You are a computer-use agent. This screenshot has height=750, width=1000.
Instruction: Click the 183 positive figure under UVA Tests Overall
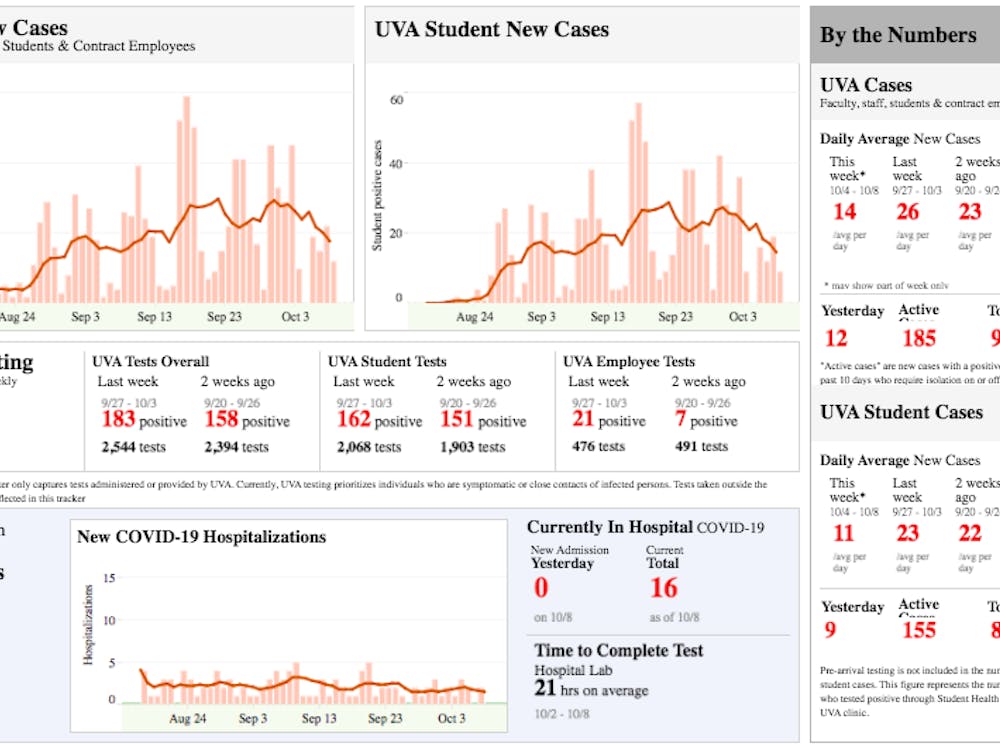144,421
